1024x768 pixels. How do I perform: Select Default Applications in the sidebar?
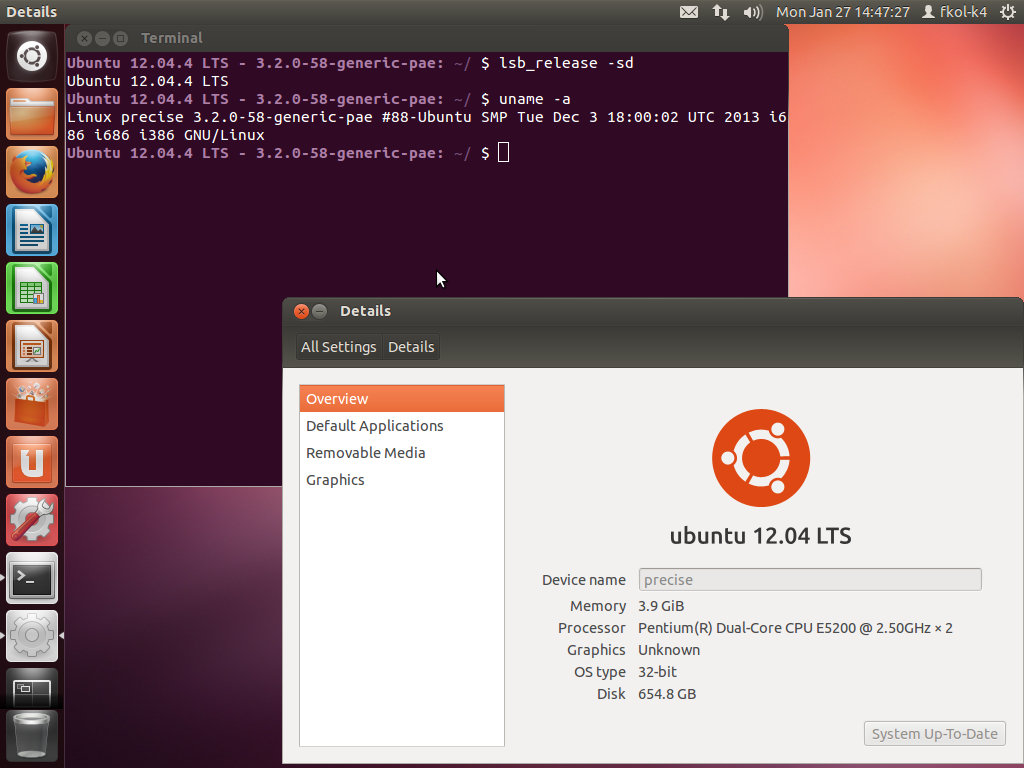click(402, 426)
